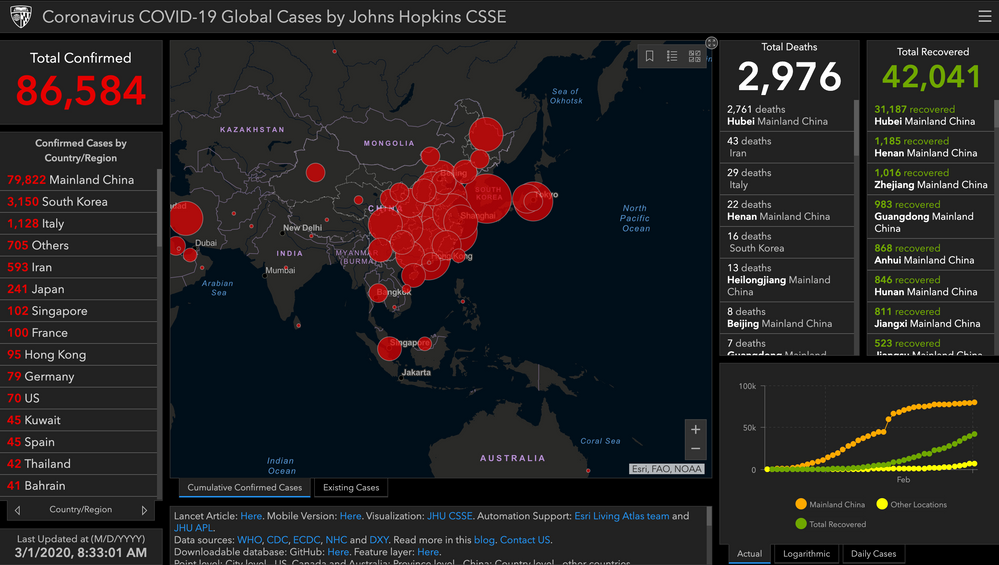Open NHC data source link
This screenshot has height=565, width=999.
click(336, 540)
